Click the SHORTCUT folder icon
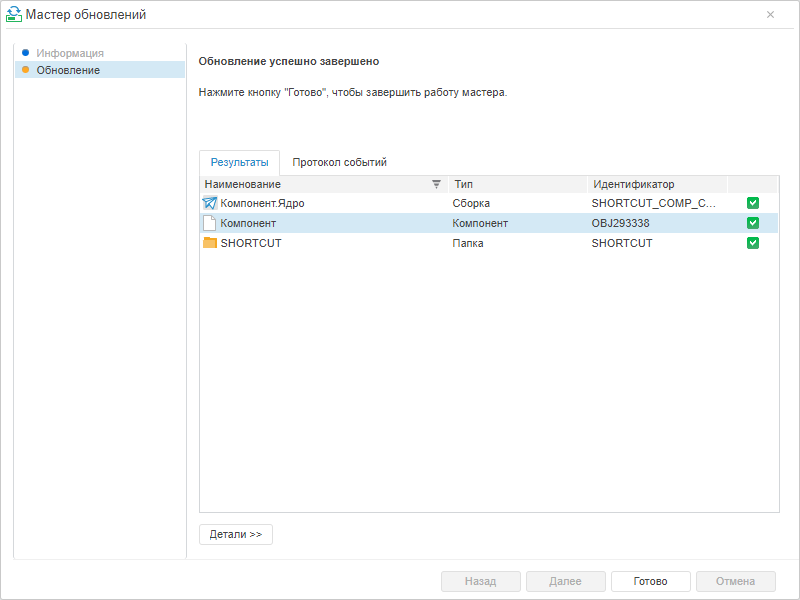800x600 pixels. coord(209,243)
